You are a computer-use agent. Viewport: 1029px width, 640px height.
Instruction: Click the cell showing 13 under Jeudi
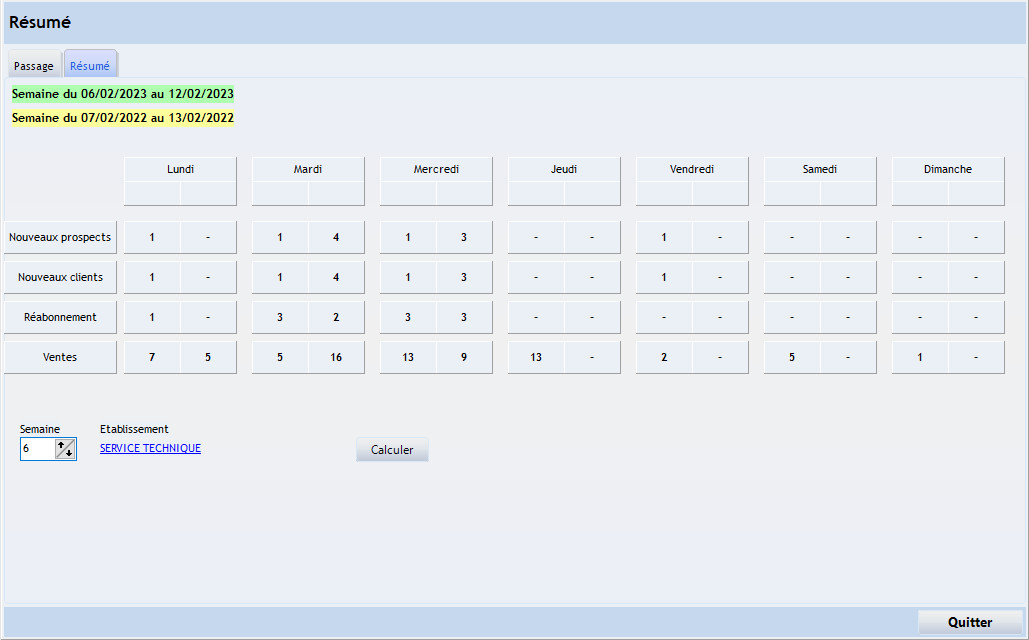coord(536,357)
